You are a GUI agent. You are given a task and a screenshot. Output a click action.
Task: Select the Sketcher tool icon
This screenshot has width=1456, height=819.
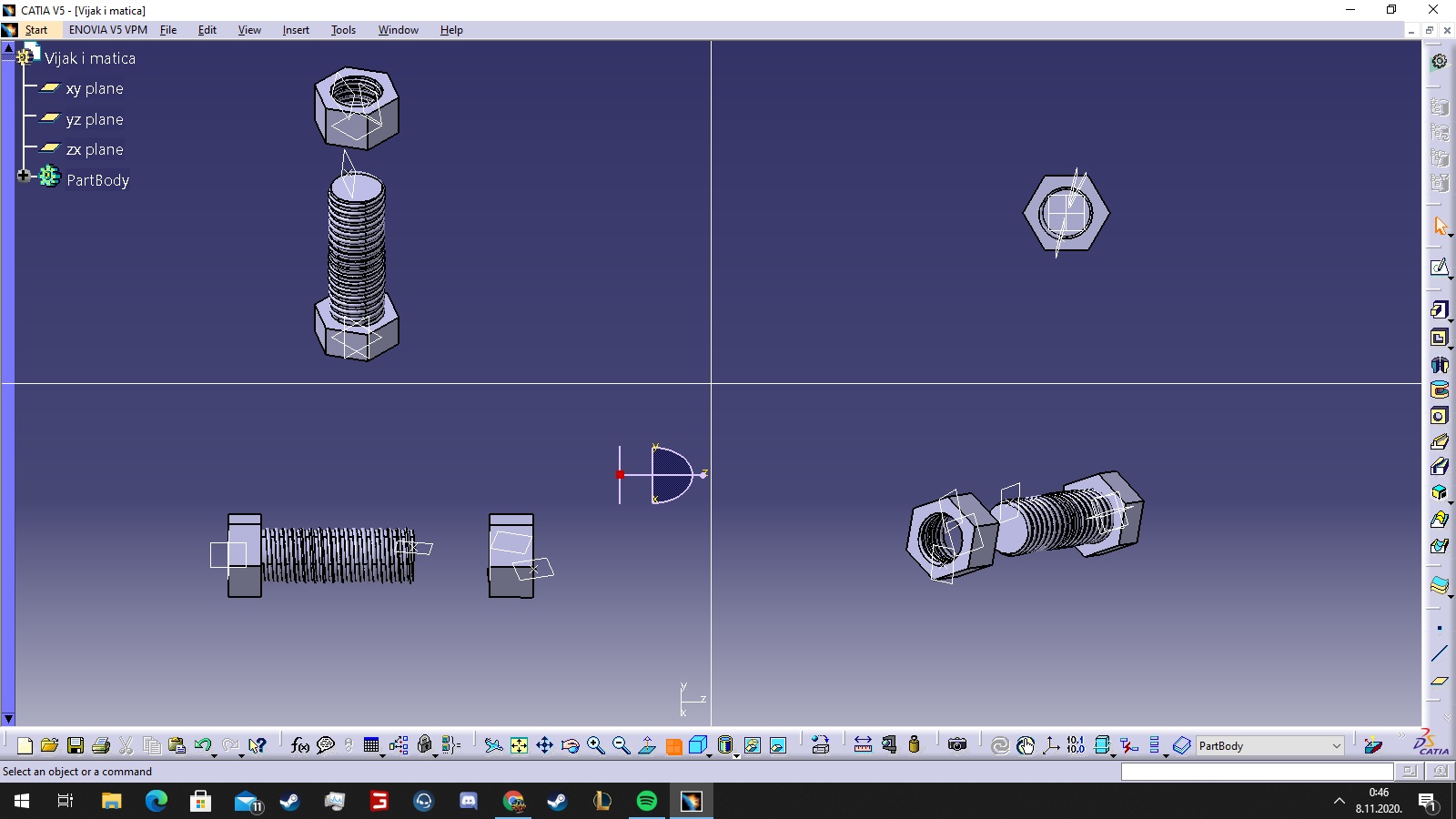(x=1439, y=268)
